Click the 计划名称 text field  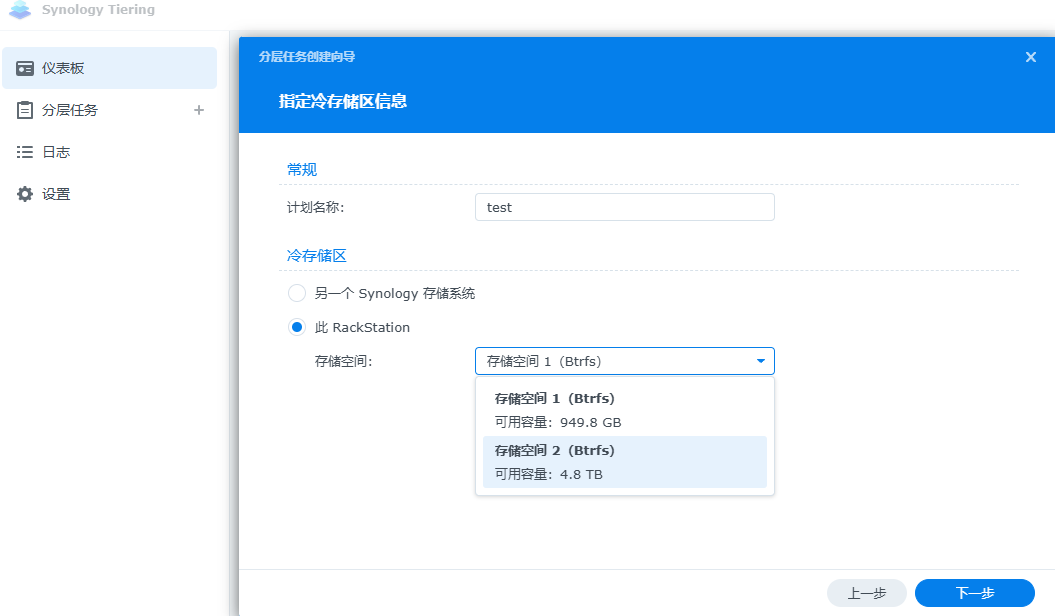pos(624,207)
